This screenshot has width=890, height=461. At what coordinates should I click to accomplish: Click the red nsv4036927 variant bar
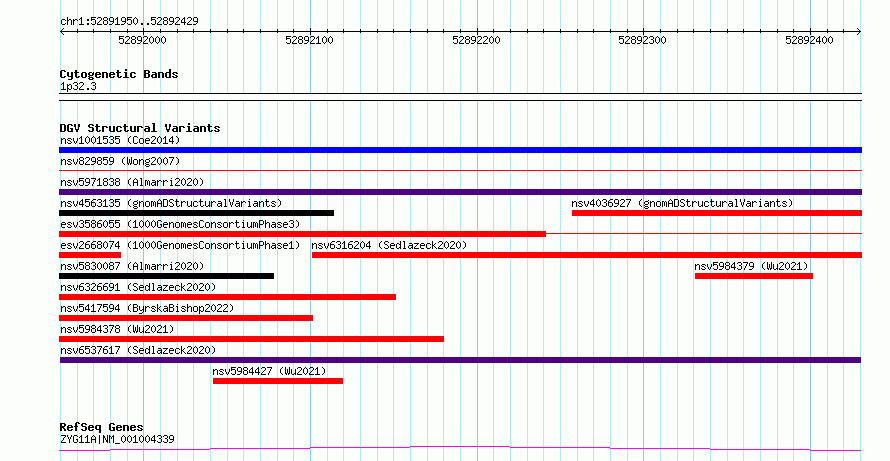[x=717, y=213]
